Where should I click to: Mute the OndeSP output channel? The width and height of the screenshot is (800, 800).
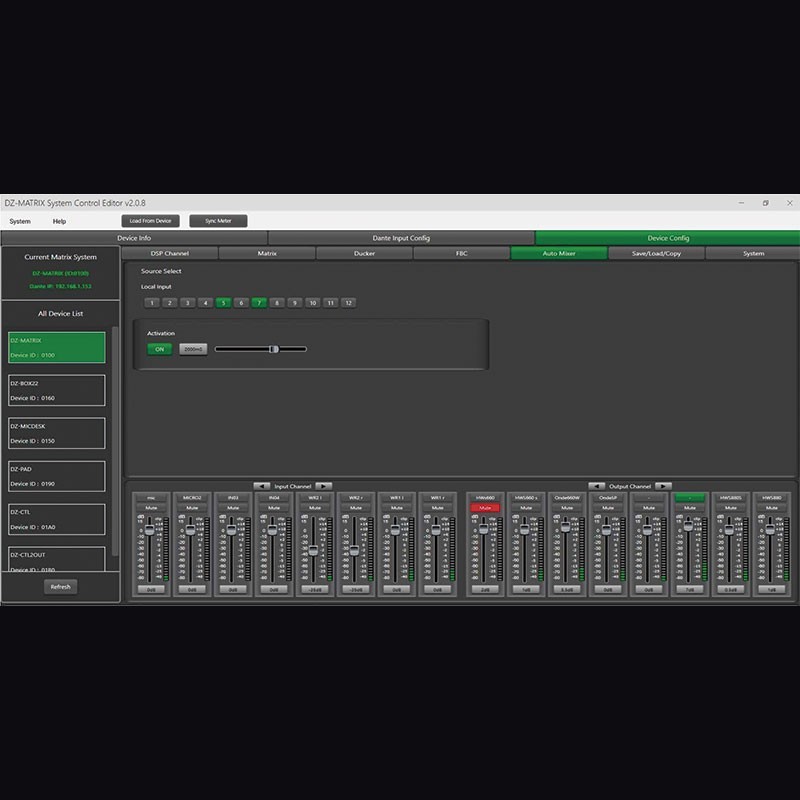click(608, 508)
